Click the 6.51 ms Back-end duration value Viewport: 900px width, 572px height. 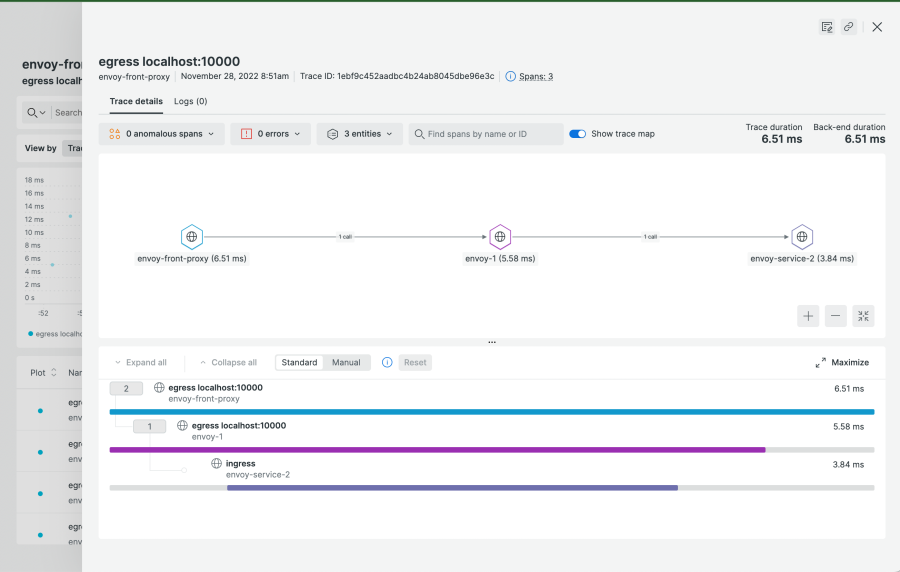tap(864, 139)
